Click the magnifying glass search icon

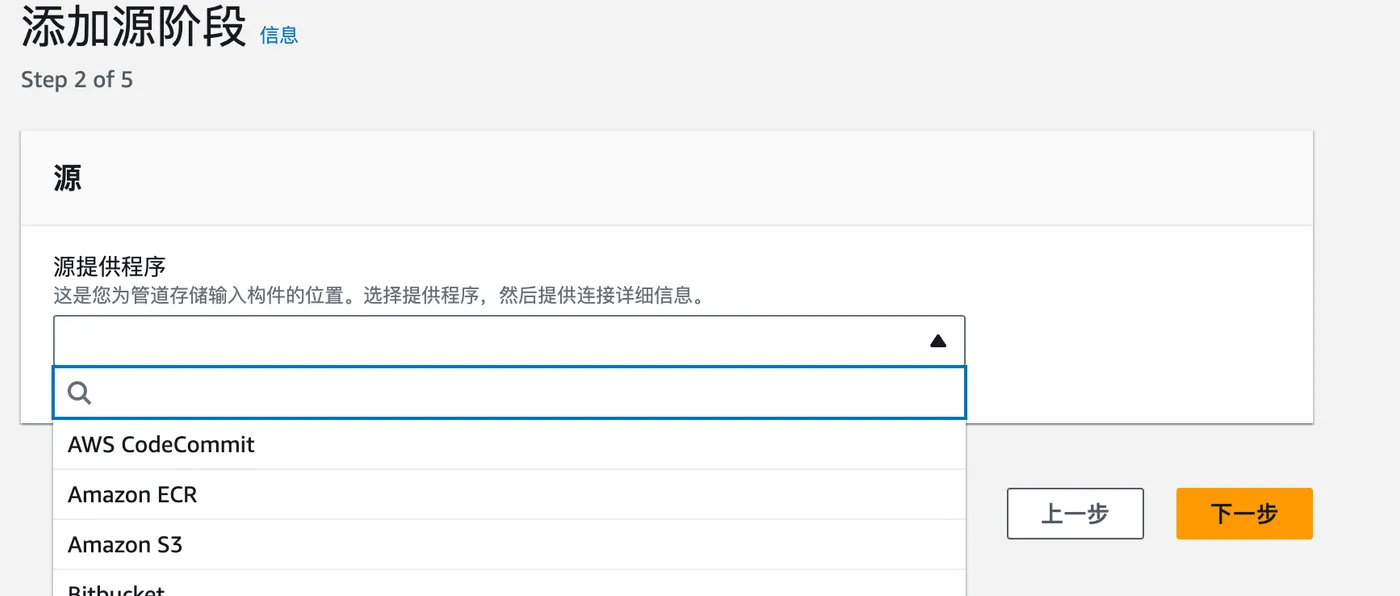pyautogui.click(x=79, y=392)
